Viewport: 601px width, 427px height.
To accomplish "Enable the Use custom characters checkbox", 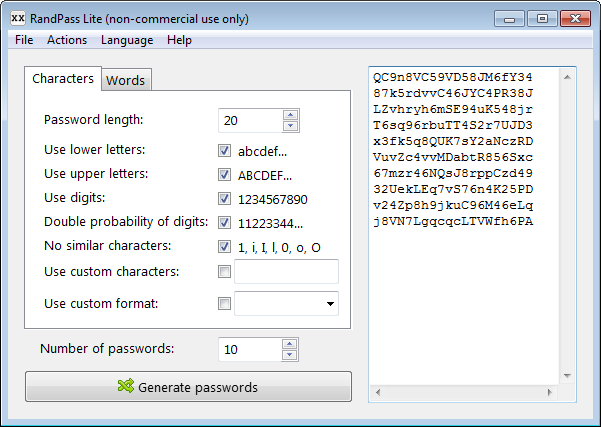I will (x=224, y=271).
